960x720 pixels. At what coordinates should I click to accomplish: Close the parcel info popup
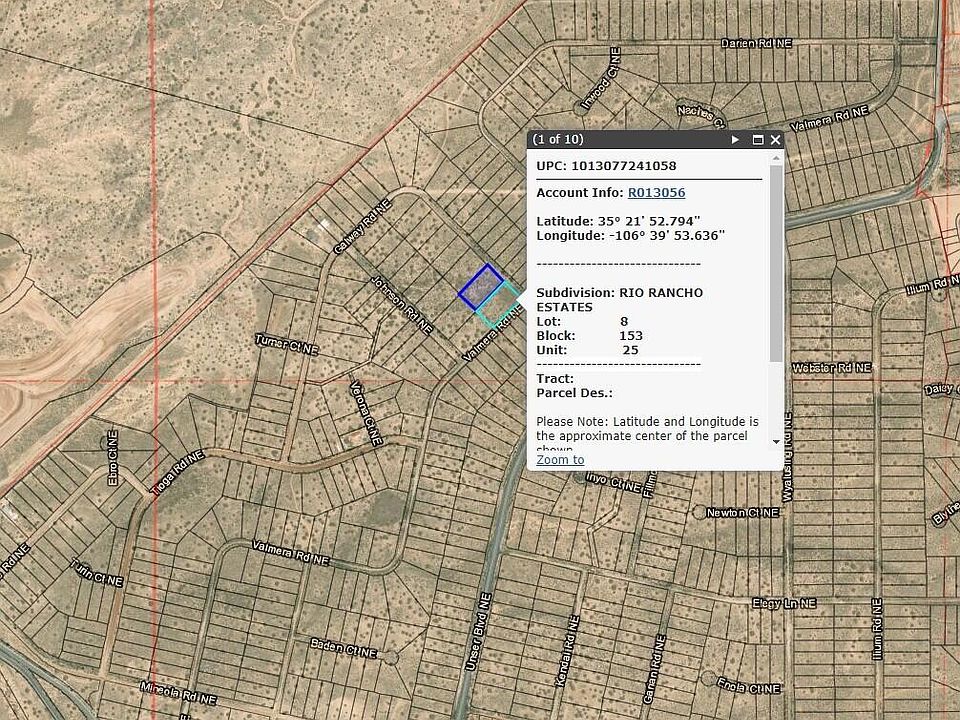point(775,140)
